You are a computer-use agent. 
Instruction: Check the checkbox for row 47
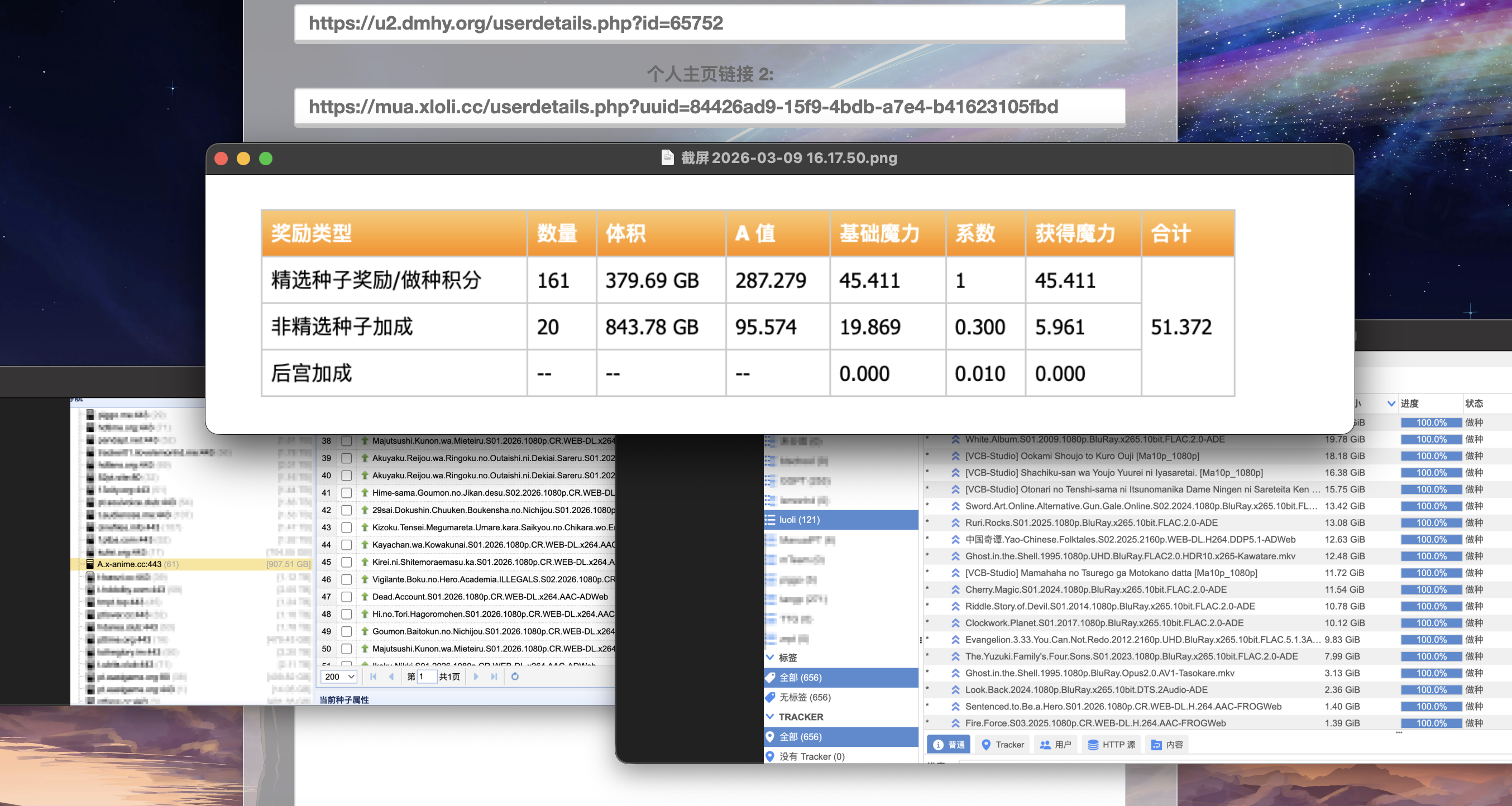tap(347, 597)
